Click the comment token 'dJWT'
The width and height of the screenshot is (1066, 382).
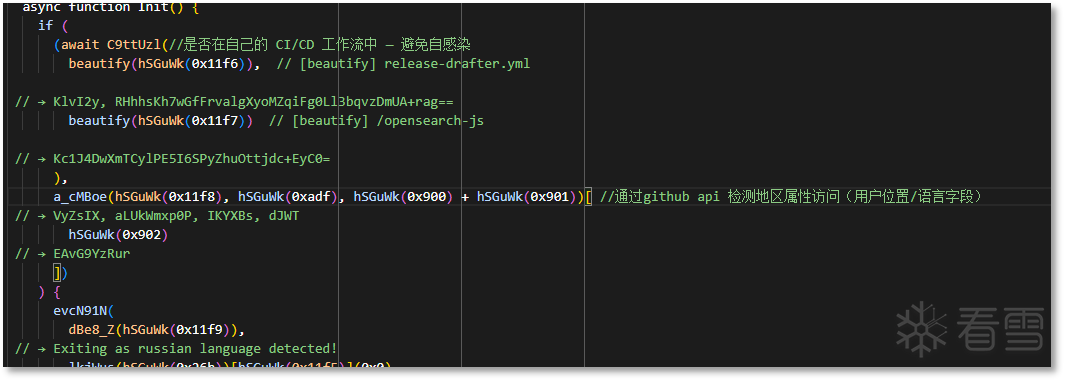[x=284, y=216]
